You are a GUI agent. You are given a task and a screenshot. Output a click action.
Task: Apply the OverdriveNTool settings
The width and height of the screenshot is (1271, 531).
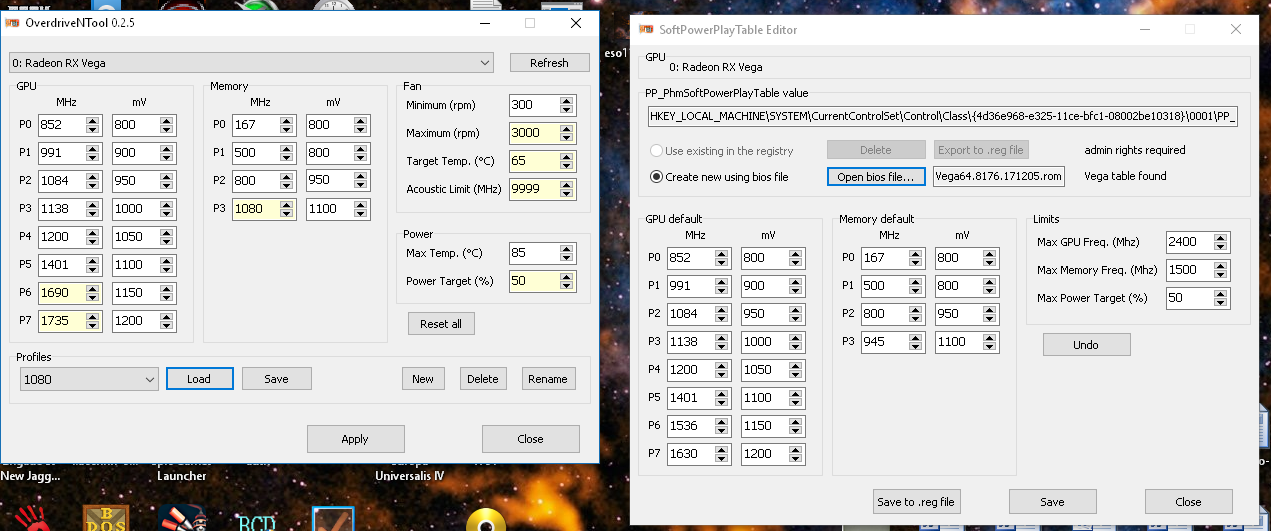pos(355,439)
